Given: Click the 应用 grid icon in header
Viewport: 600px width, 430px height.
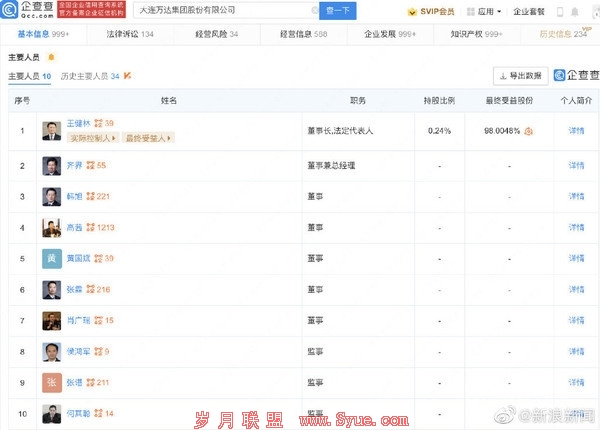Looking at the screenshot, I should click(471, 12).
